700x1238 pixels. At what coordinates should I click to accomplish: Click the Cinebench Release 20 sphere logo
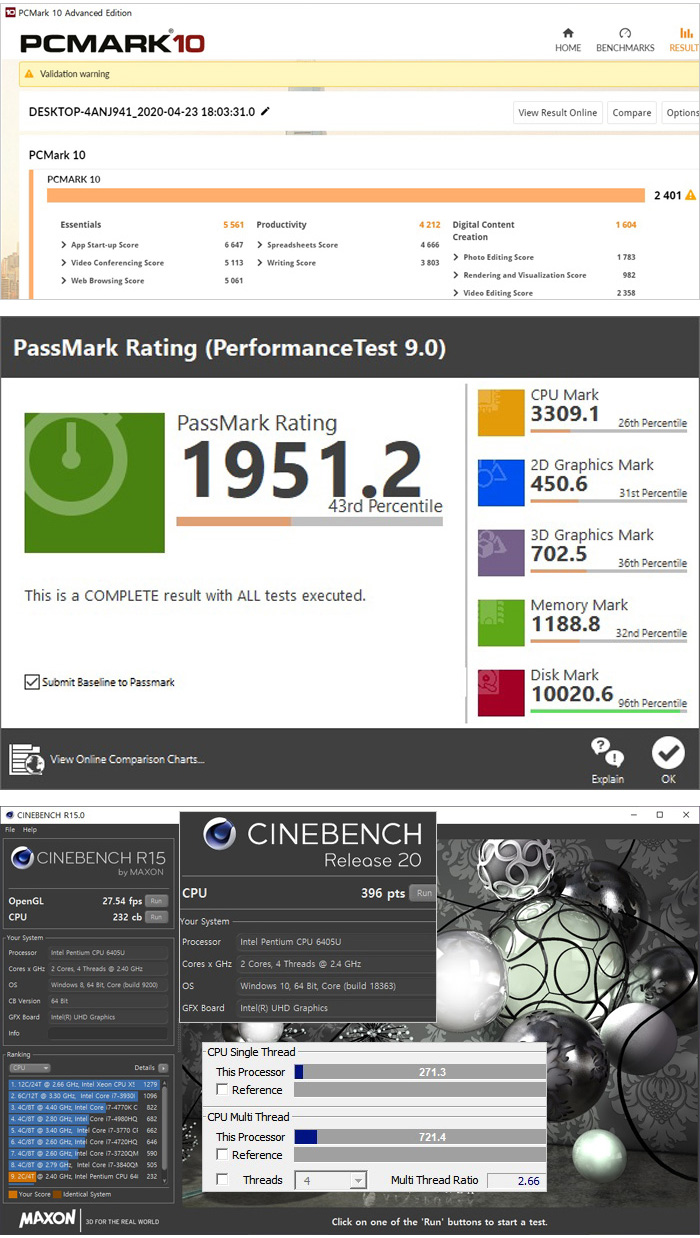pyautogui.click(x=219, y=833)
